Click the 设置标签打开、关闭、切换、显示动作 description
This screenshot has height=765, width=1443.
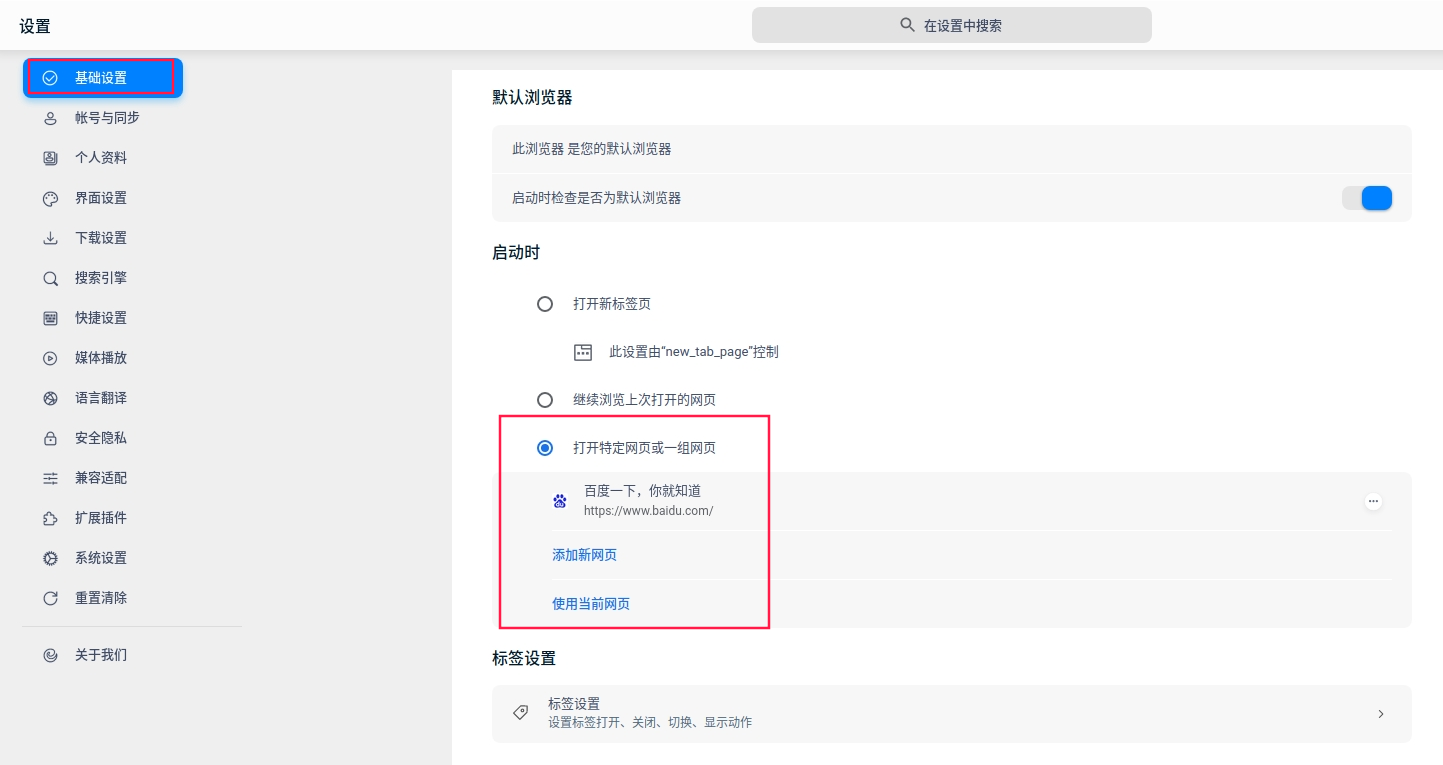point(650,722)
